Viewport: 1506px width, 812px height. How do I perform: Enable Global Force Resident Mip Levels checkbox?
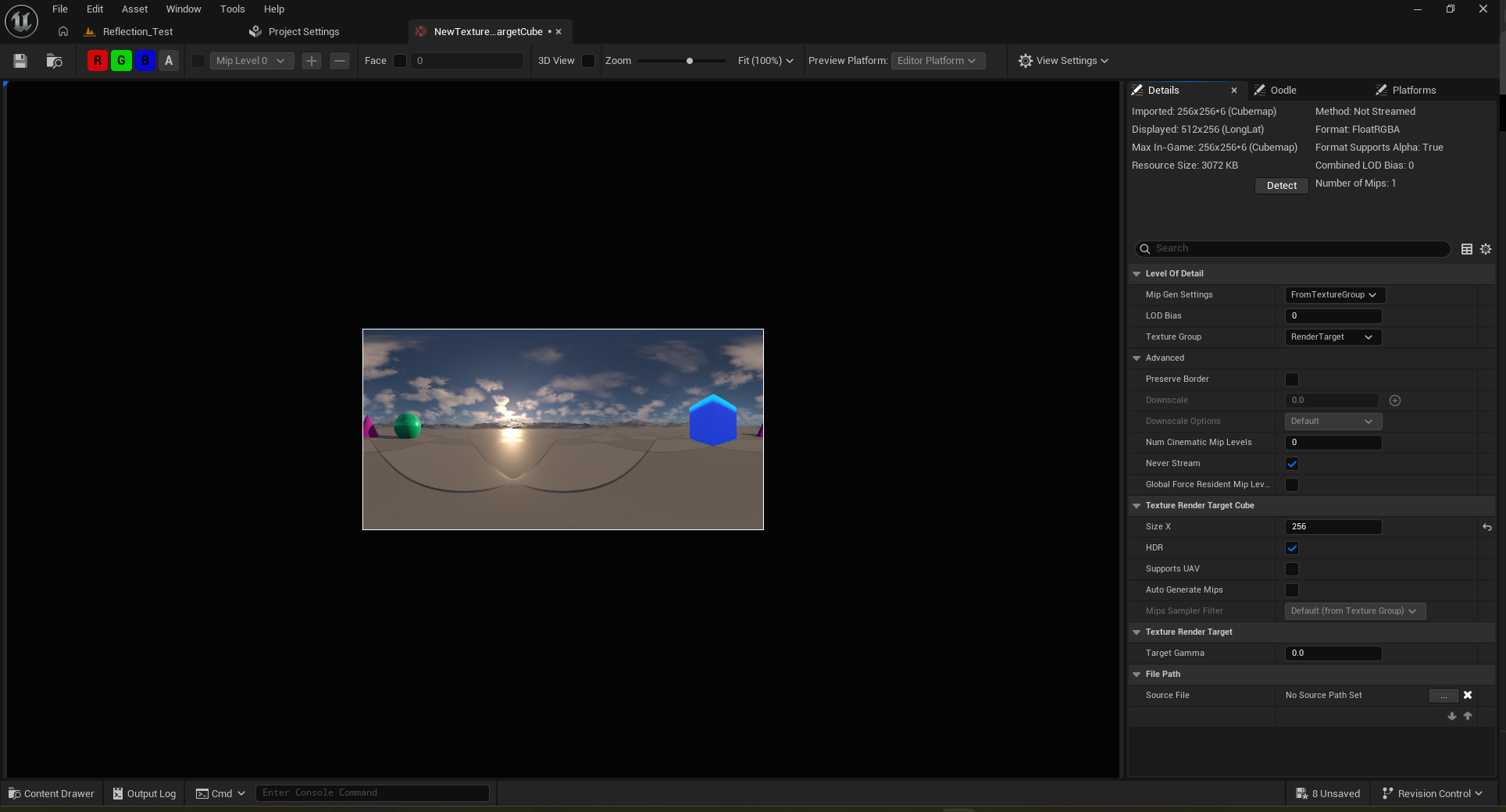click(1292, 485)
